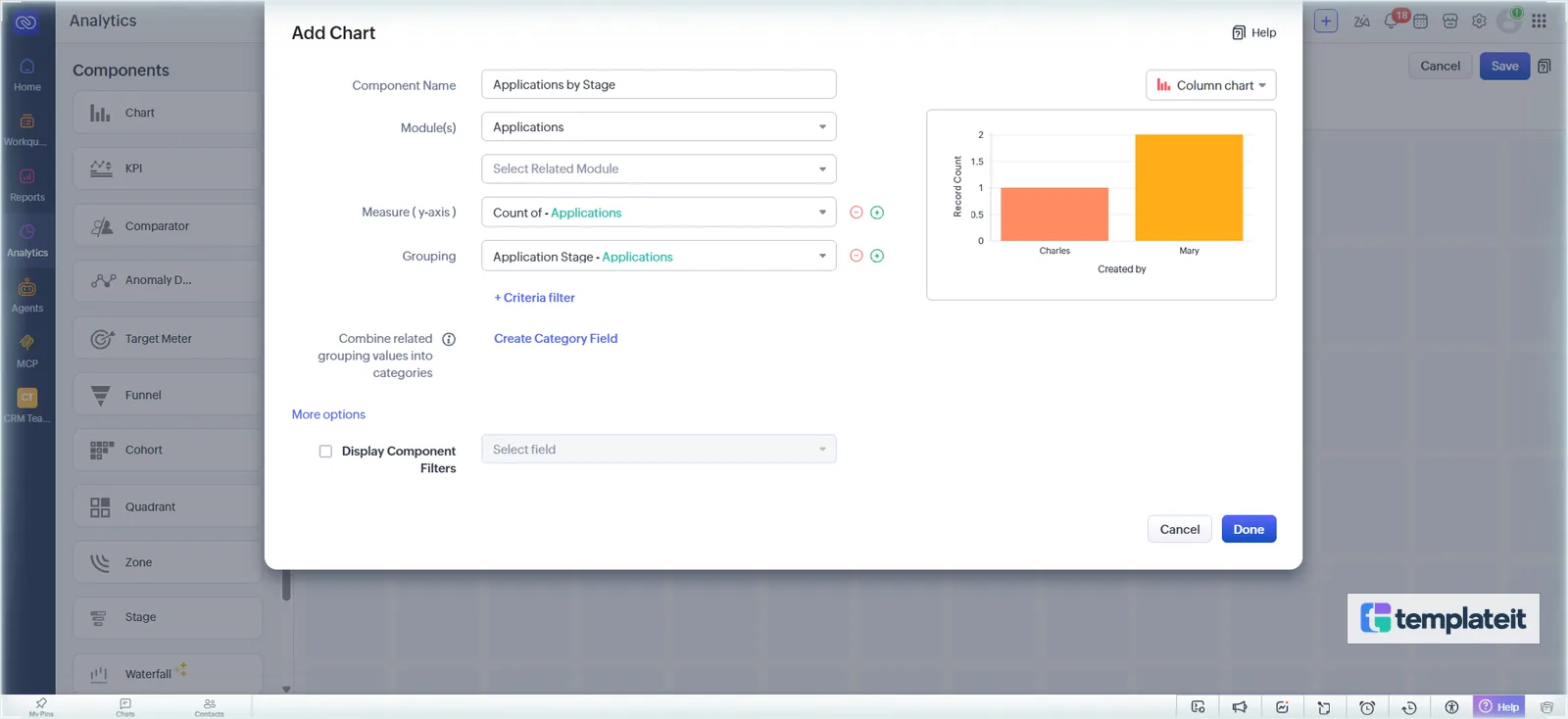Screen dimensions: 1568x719
Task: Select the KPI component
Action: [168, 168]
